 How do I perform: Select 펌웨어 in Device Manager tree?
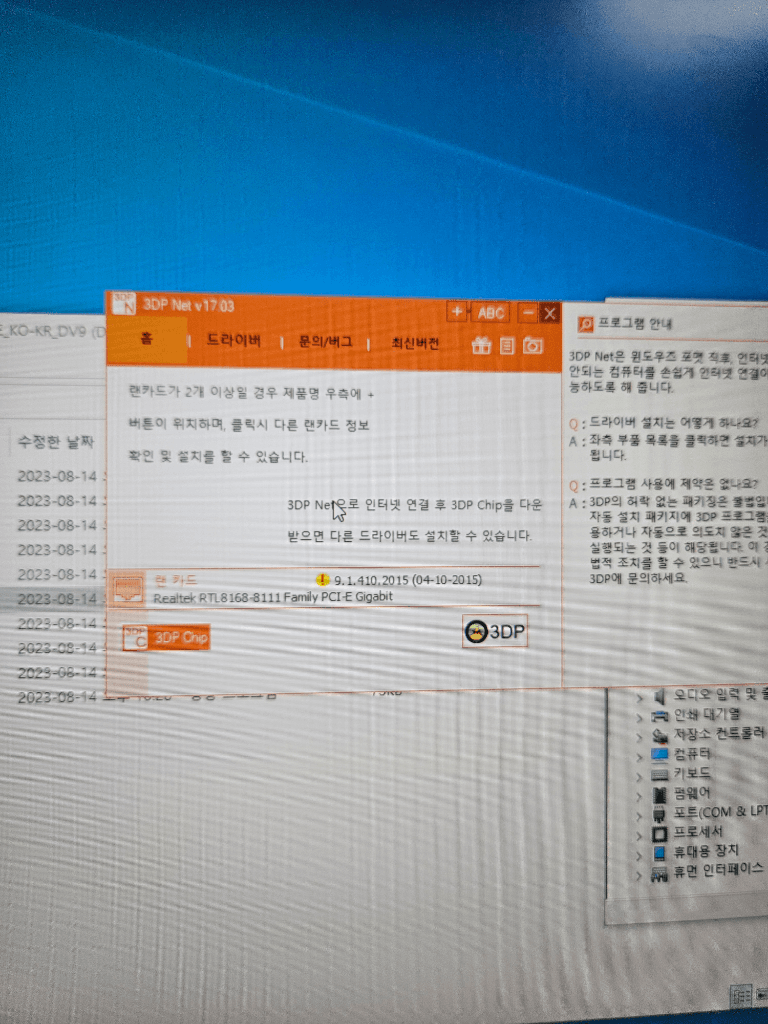pyautogui.click(x=692, y=793)
